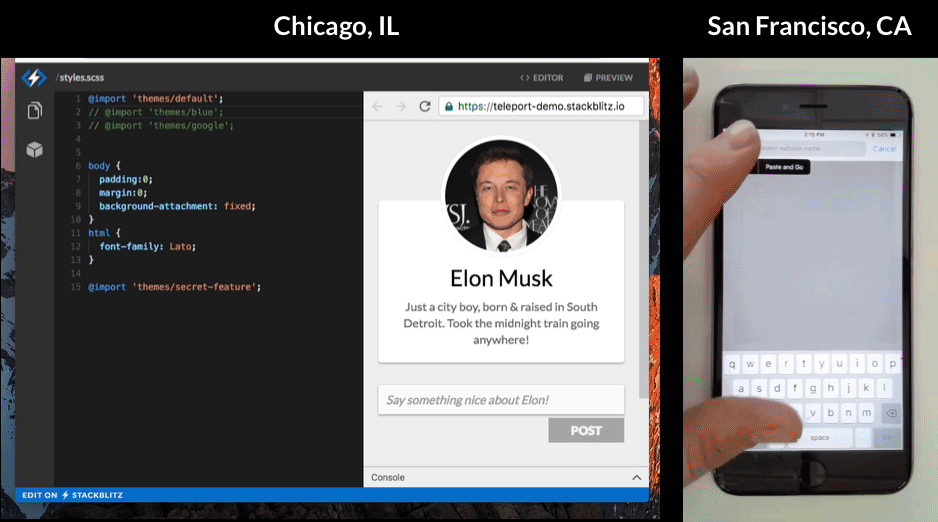Reload the preview page
The width and height of the screenshot is (938, 522).
tap(425, 106)
